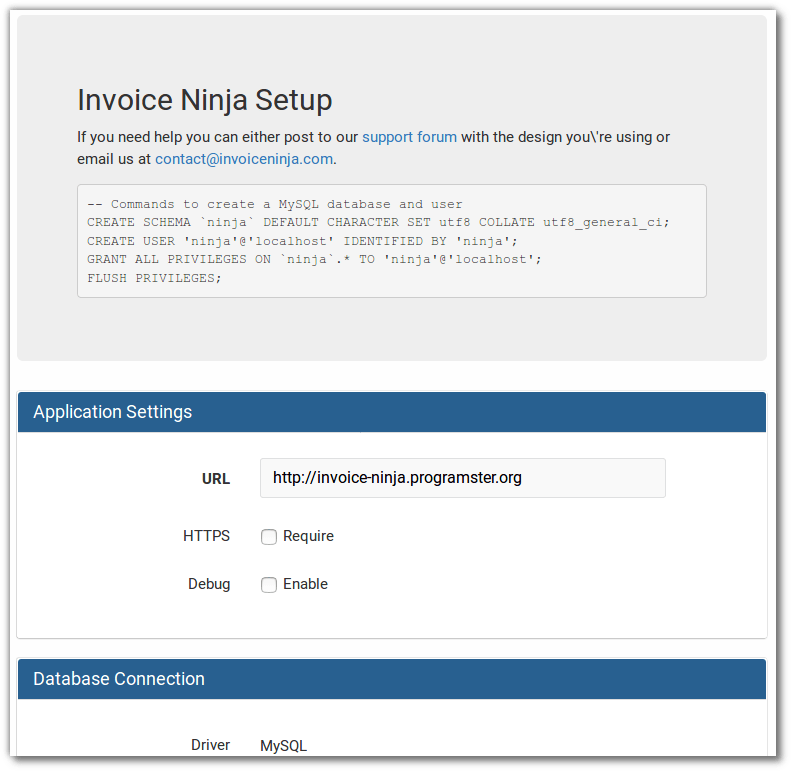The height and width of the screenshot is (772, 792).
Task: Click the Database Connection panel header
Action: click(392, 679)
